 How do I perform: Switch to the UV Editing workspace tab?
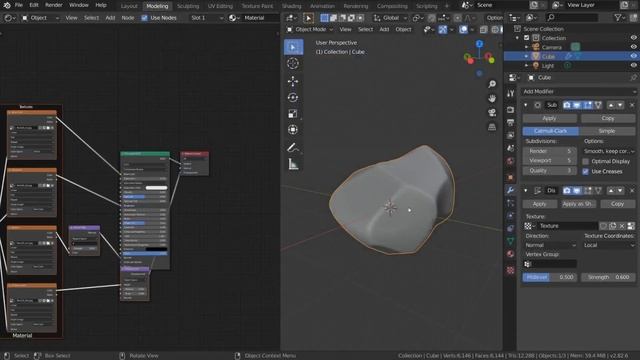coord(220,6)
